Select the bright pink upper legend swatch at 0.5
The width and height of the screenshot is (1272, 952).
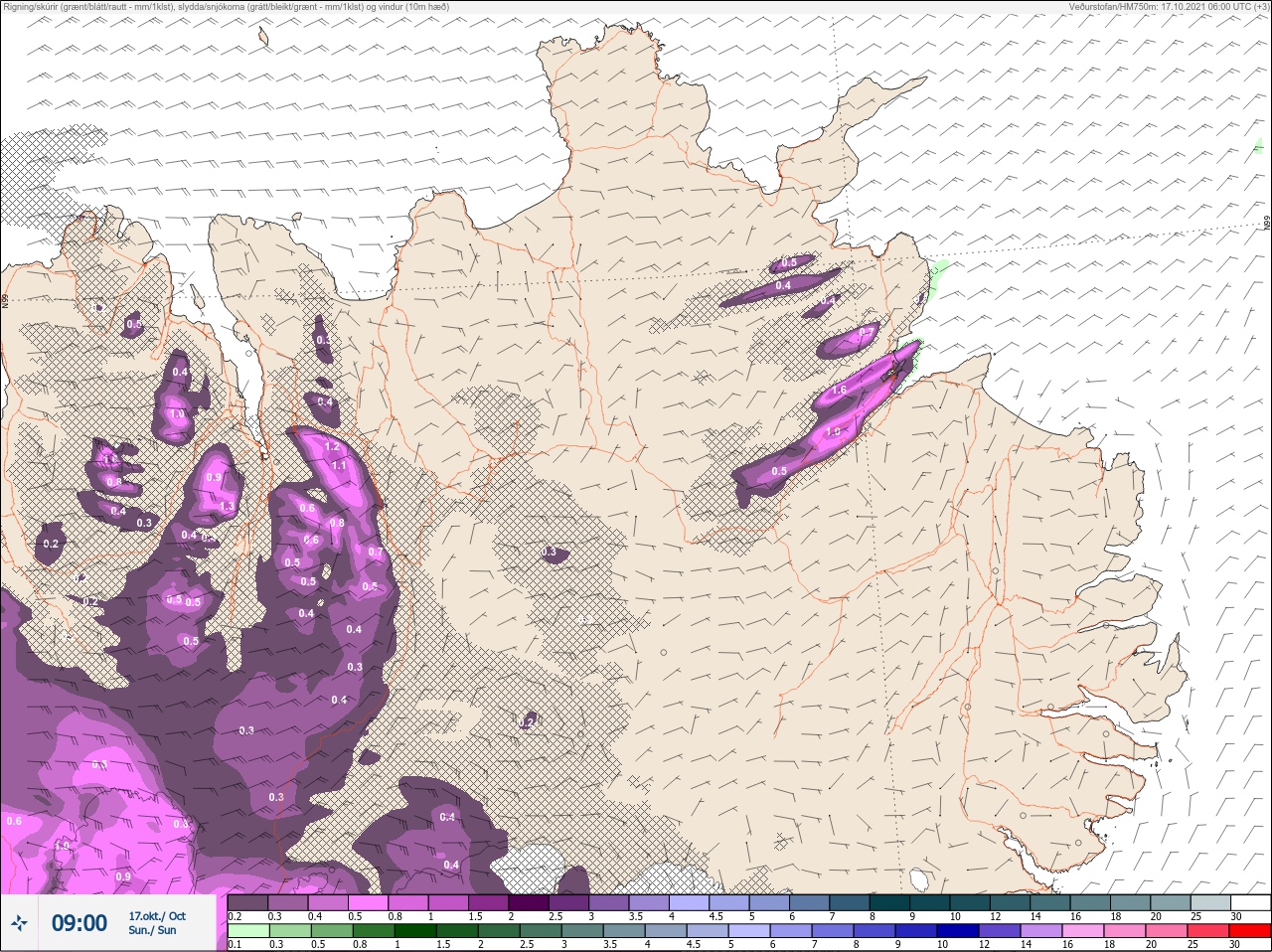click(x=370, y=902)
